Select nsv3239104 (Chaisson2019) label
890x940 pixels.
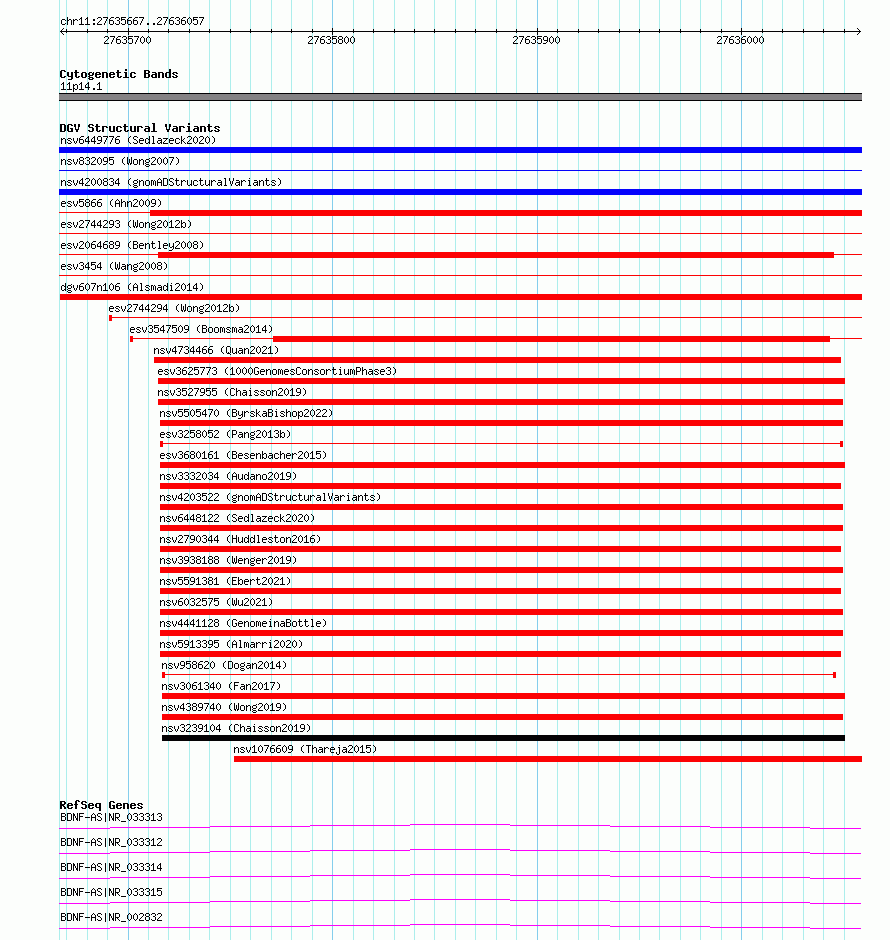point(236,728)
